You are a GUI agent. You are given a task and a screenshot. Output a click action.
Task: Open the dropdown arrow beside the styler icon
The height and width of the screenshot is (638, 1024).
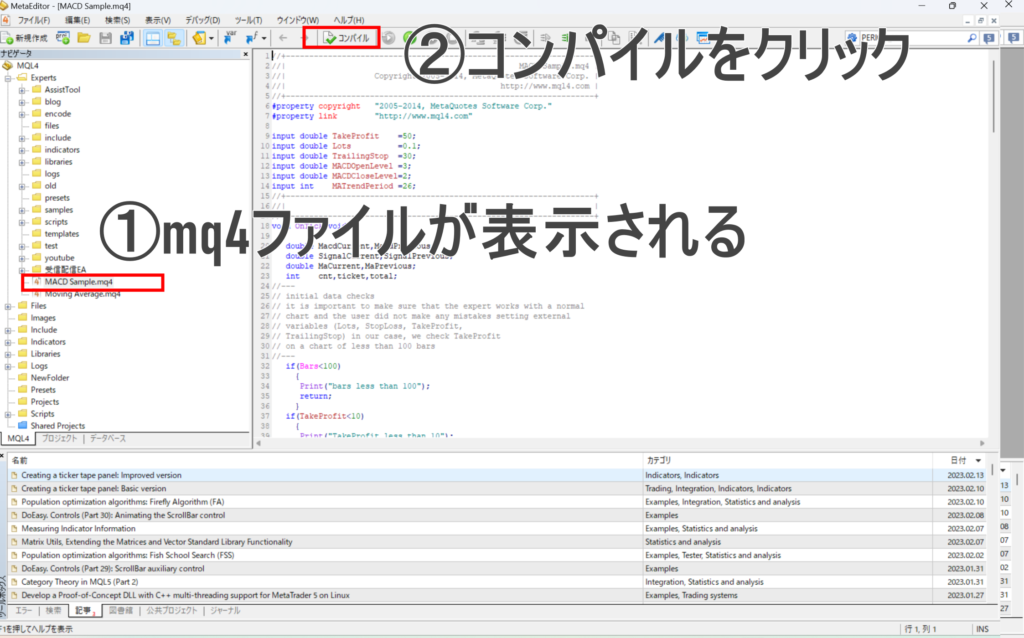(x=211, y=39)
